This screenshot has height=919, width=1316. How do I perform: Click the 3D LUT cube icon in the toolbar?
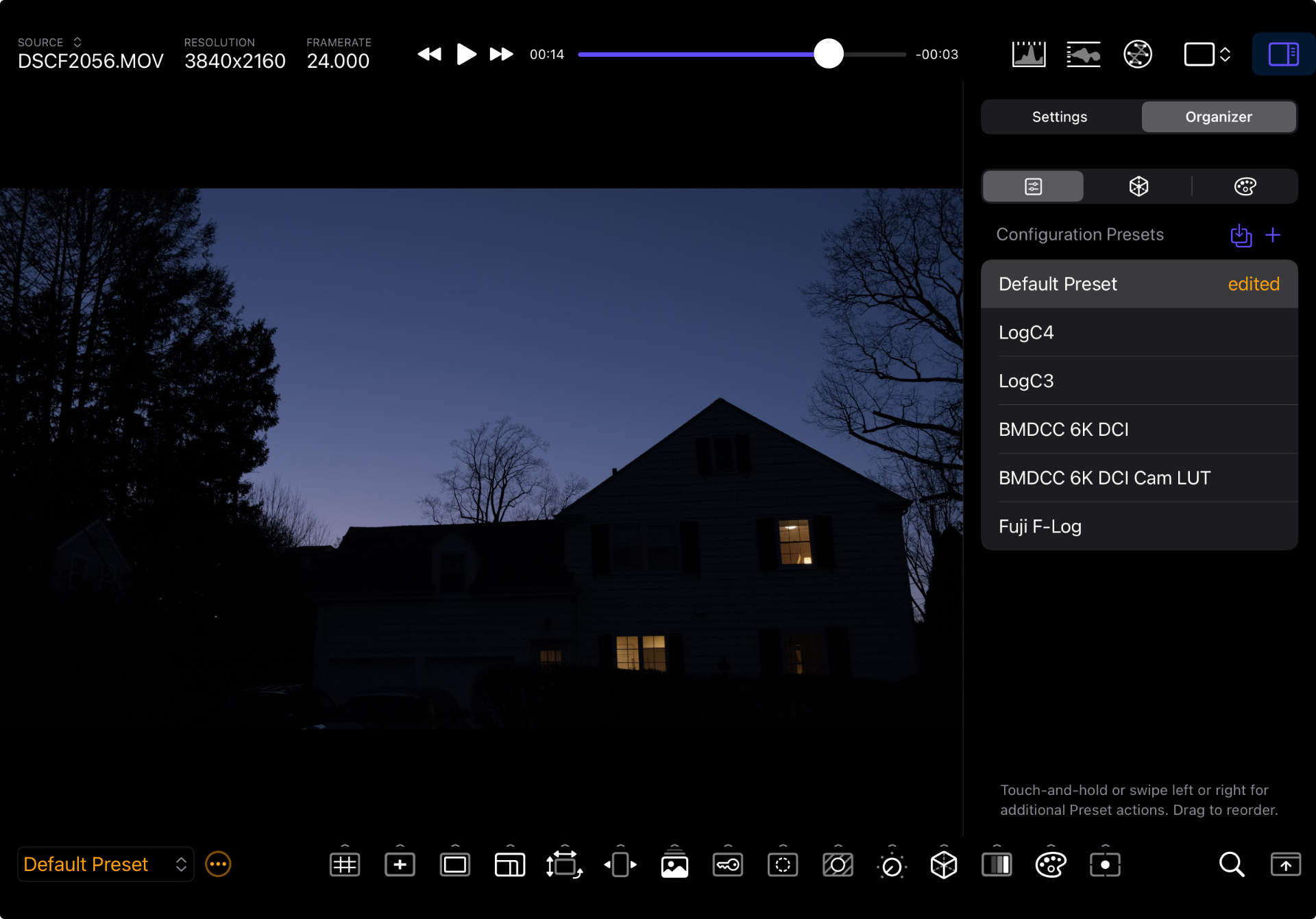click(943, 865)
